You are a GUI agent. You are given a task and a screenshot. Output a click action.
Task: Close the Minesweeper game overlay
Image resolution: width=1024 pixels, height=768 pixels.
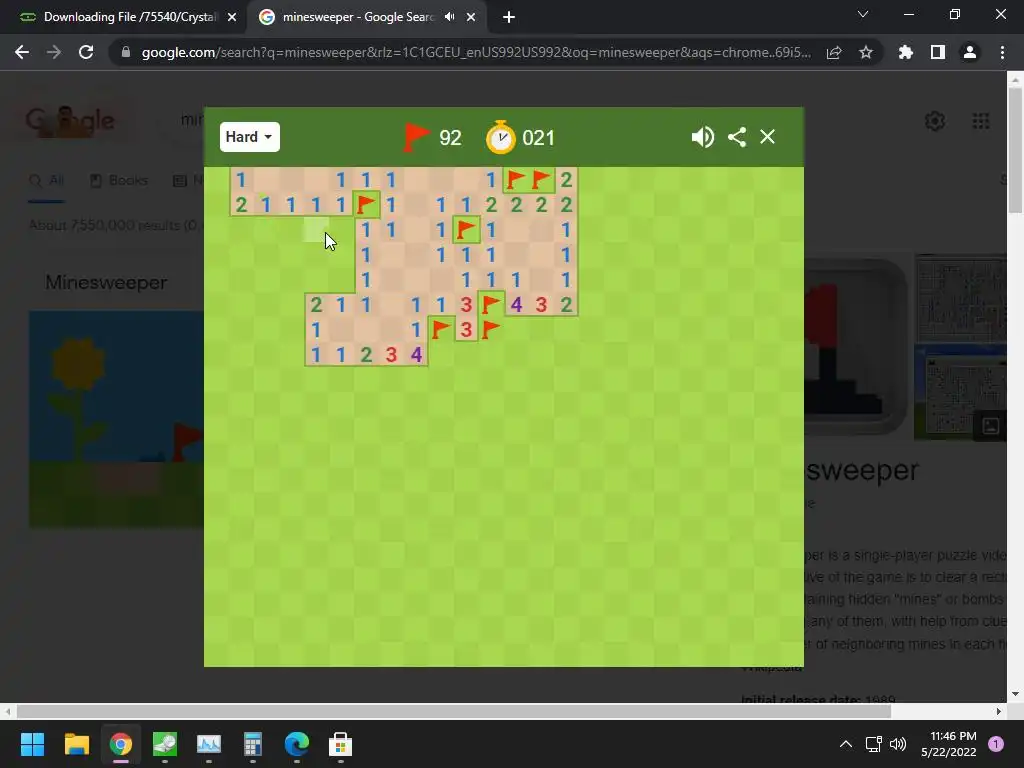(x=767, y=136)
